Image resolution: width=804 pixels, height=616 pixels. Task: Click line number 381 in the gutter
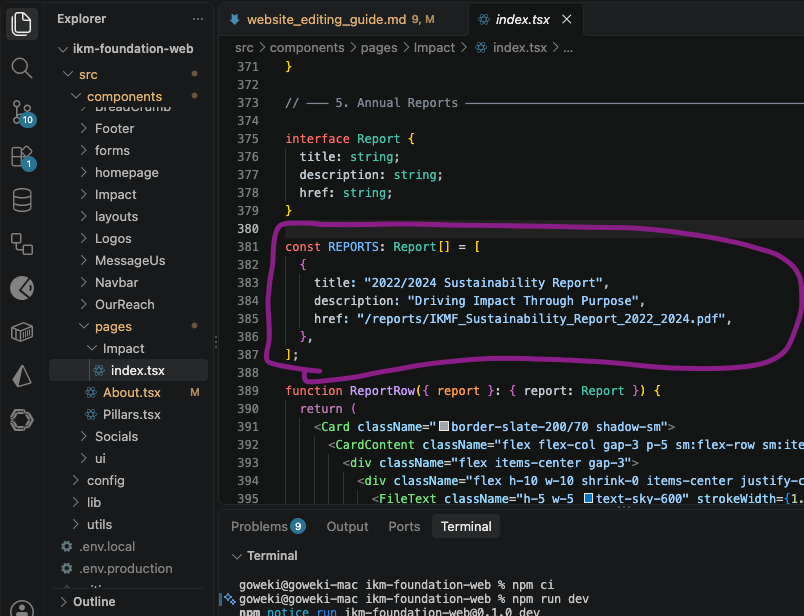248,247
